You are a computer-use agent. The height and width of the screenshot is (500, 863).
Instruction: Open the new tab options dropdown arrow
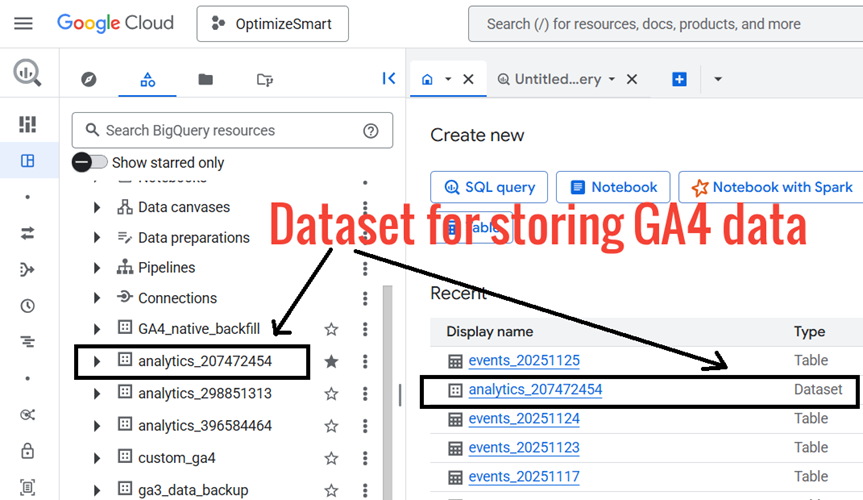[718, 79]
